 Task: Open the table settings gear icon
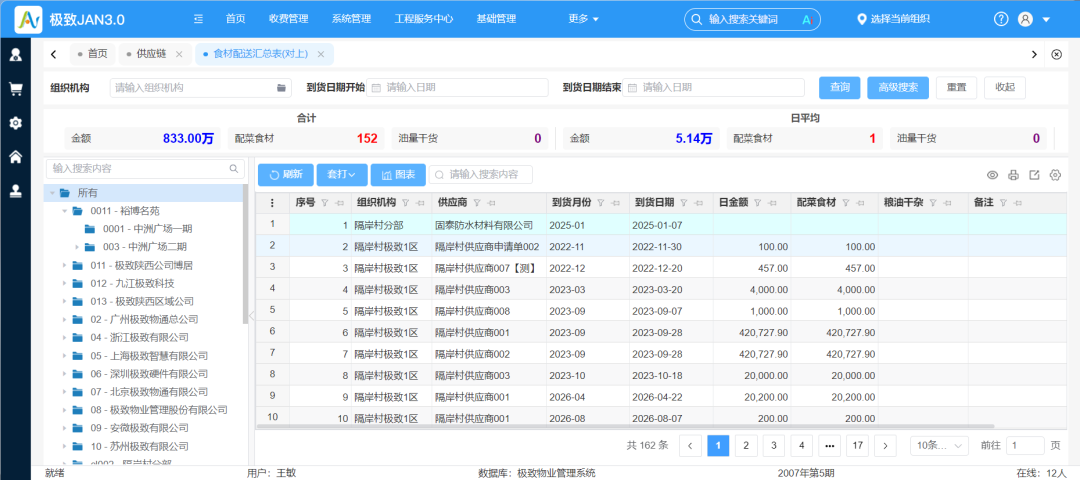1055,175
